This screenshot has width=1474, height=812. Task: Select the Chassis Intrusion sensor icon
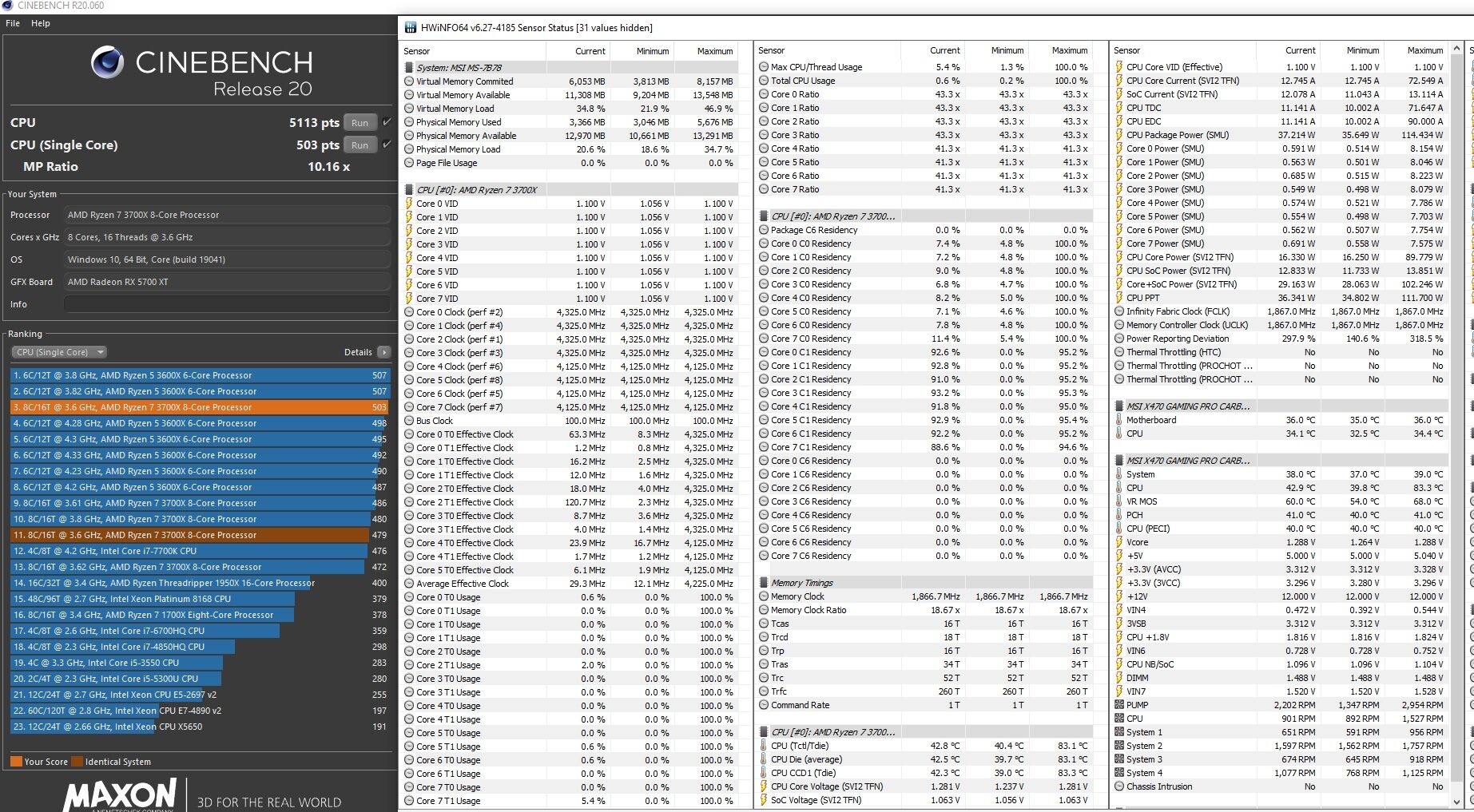(x=1119, y=786)
